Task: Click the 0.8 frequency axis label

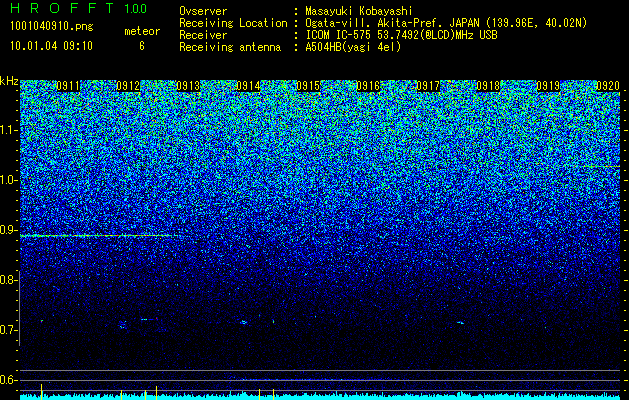Action: pos(7,280)
